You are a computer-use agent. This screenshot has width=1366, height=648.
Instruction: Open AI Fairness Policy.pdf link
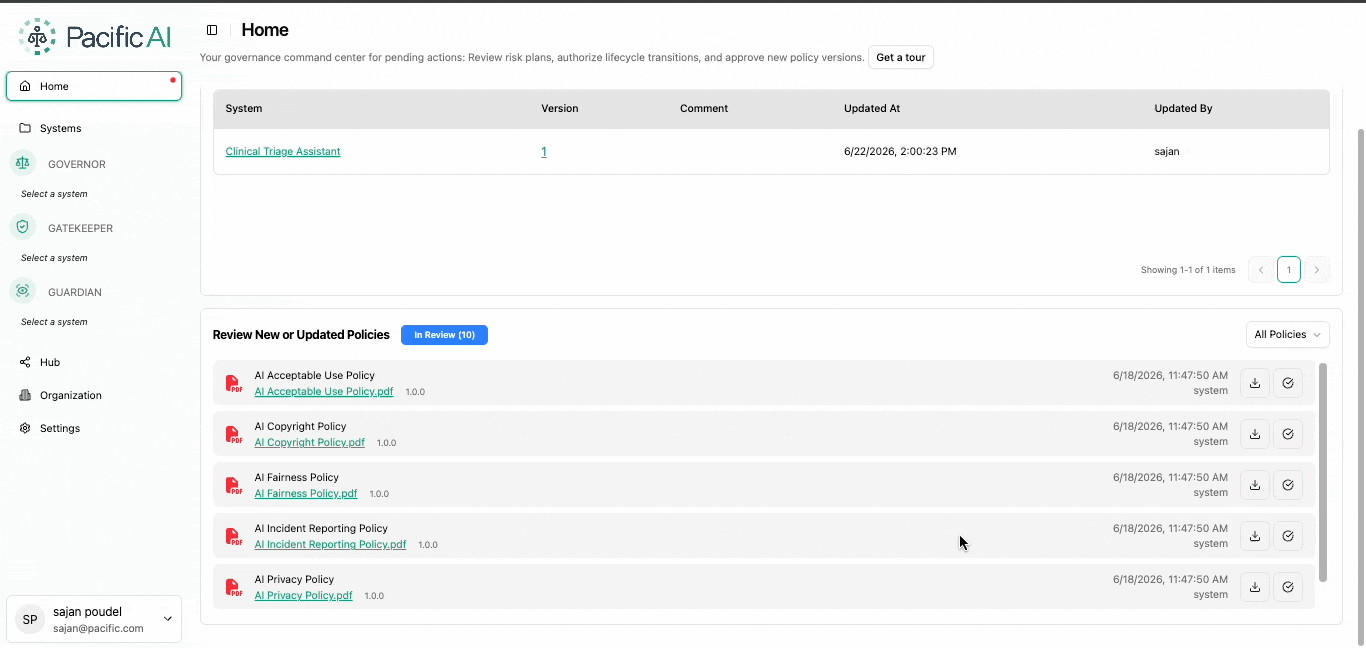pyautogui.click(x=306, y=494)
